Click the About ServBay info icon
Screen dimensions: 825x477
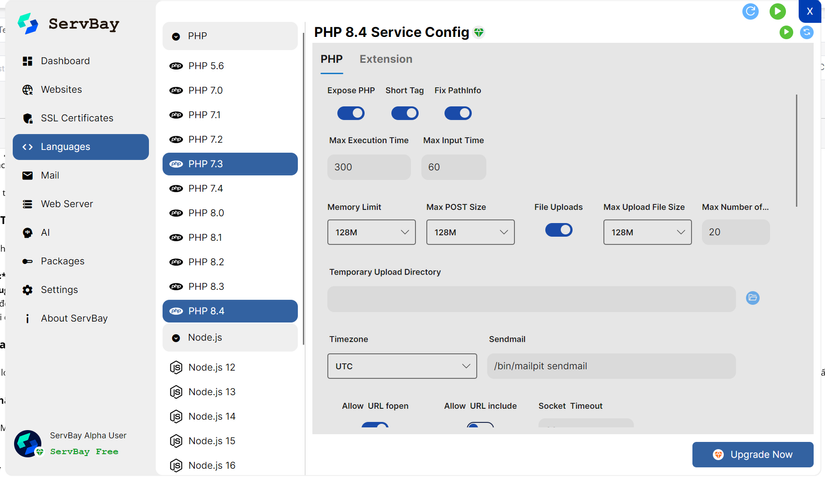click(27, 318)
